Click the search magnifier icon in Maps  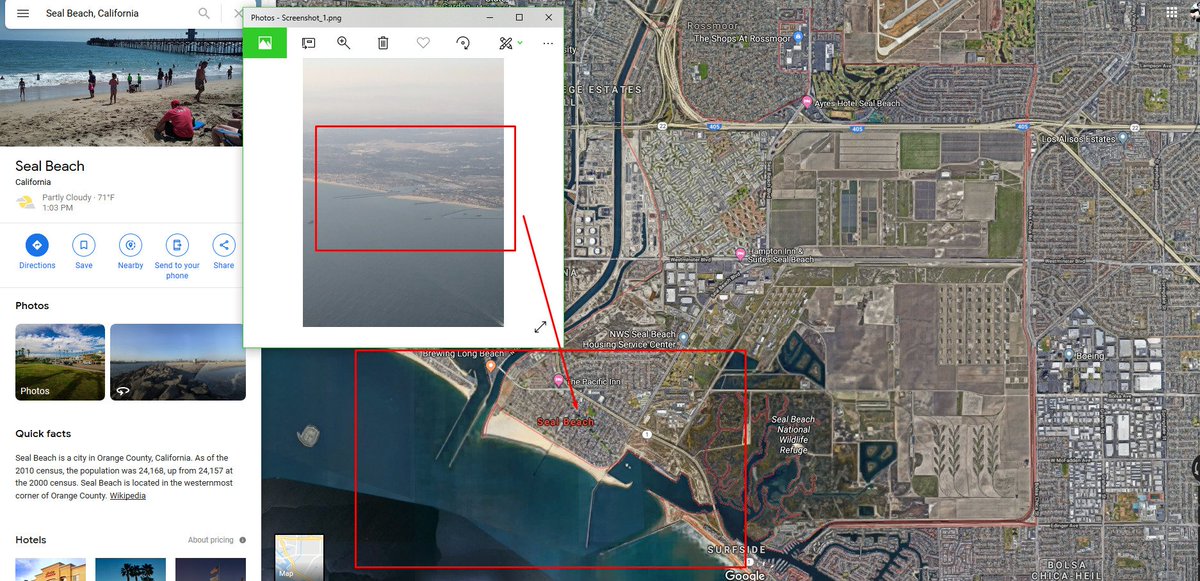click(x=204, y=14)
